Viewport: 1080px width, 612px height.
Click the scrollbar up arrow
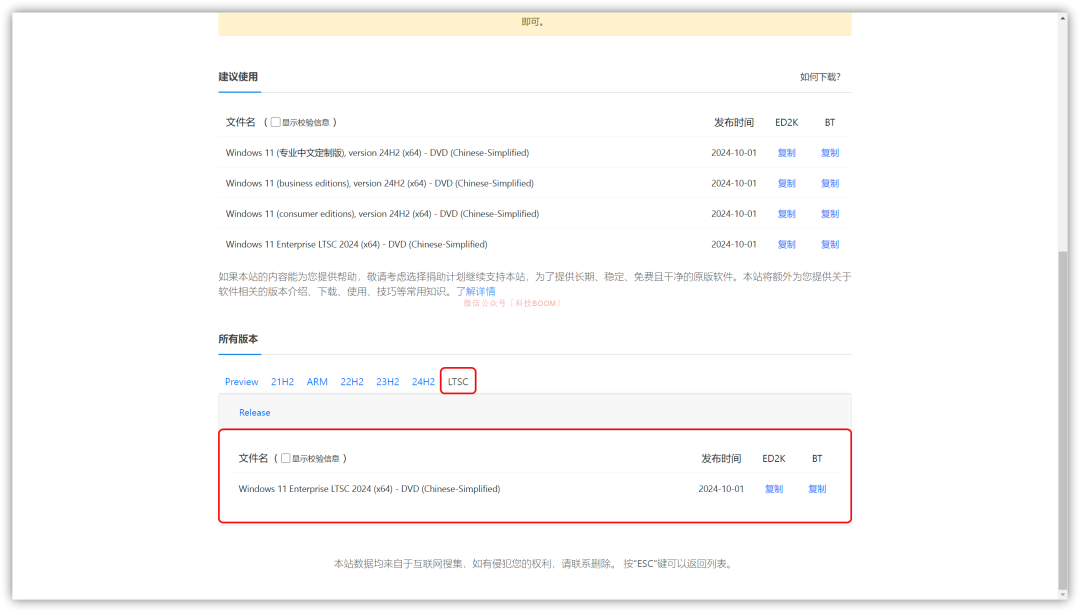pos(1063,19)
